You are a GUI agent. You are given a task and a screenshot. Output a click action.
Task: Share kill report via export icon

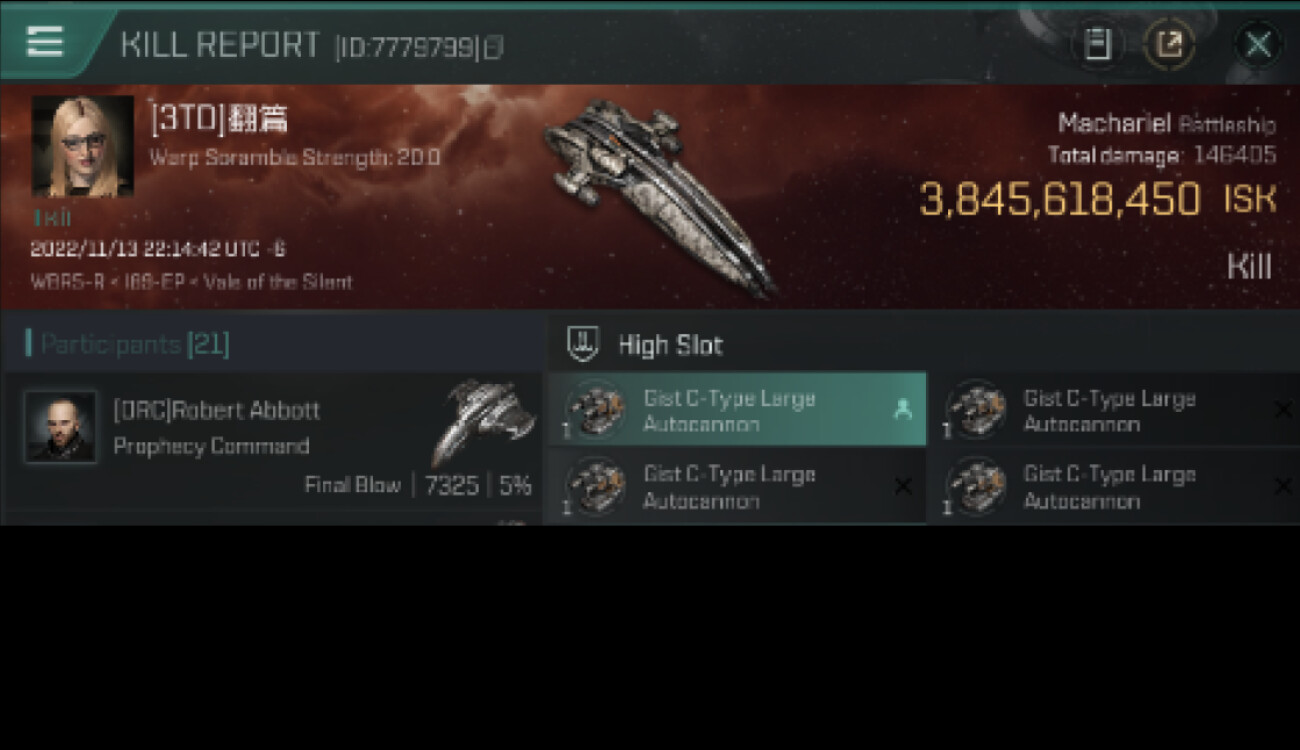click(x=1169, y=45)
